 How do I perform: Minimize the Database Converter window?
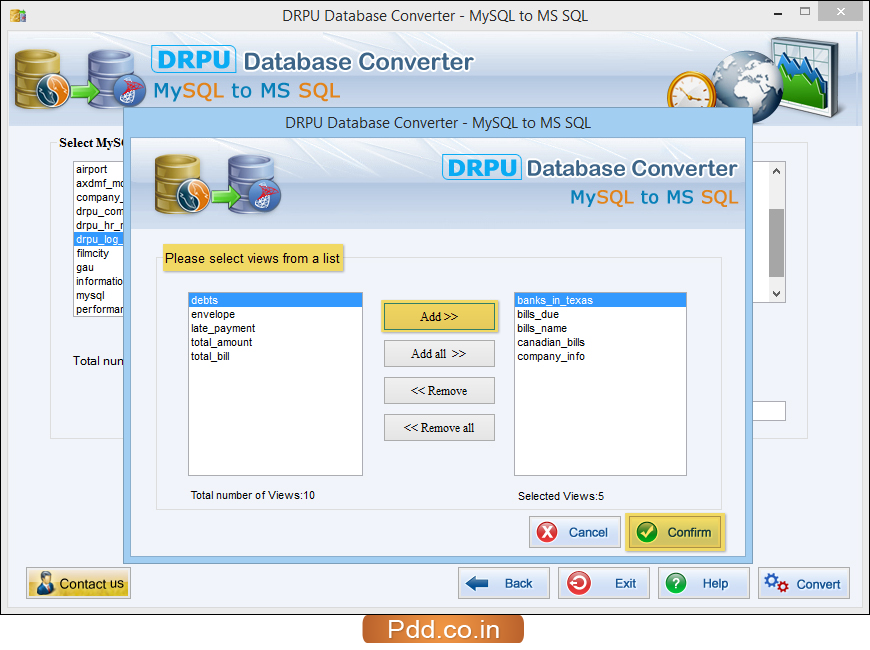click(x=778, y=12)
